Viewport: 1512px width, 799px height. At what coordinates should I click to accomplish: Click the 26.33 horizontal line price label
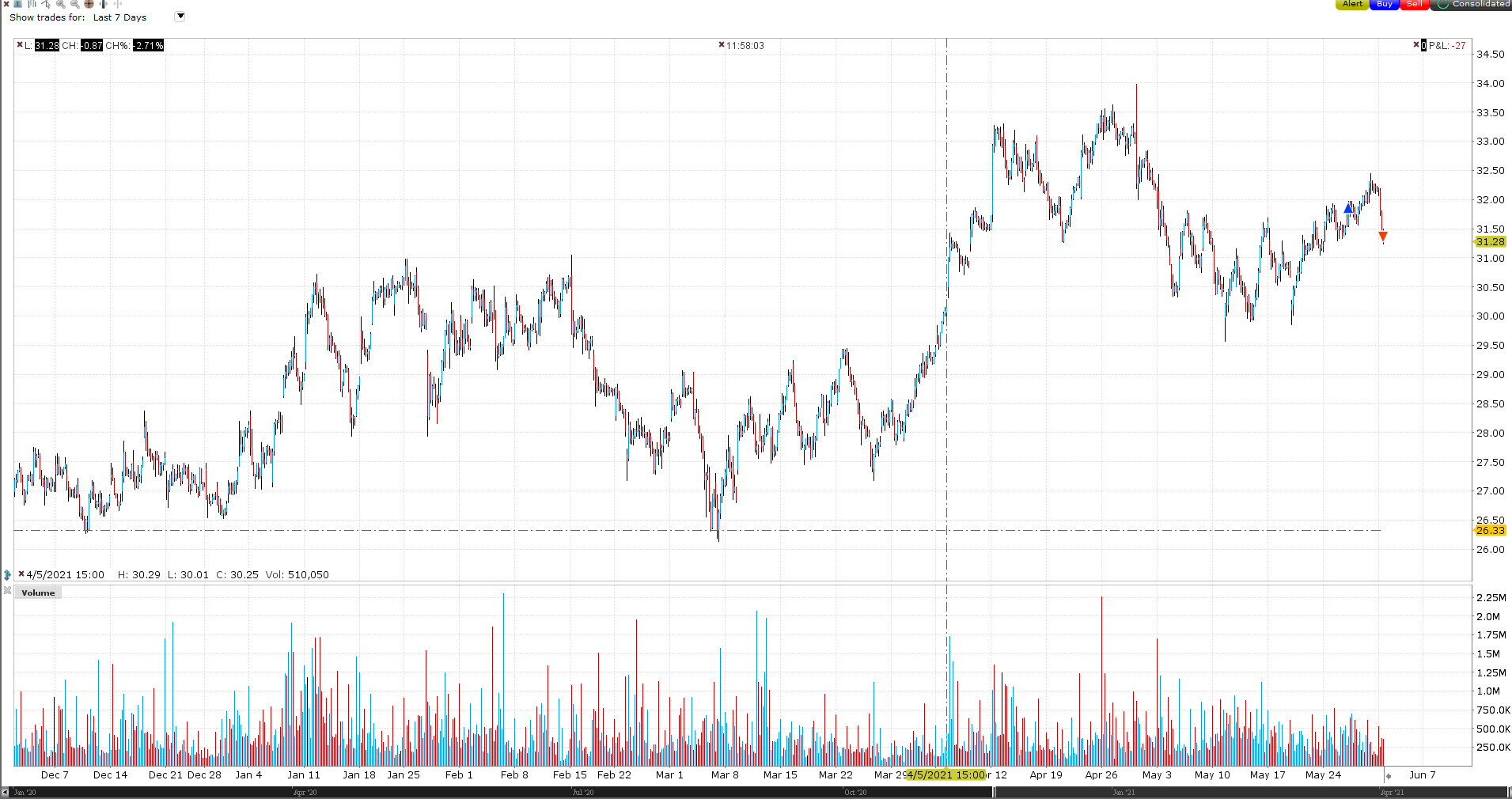tap(1491, 531)
